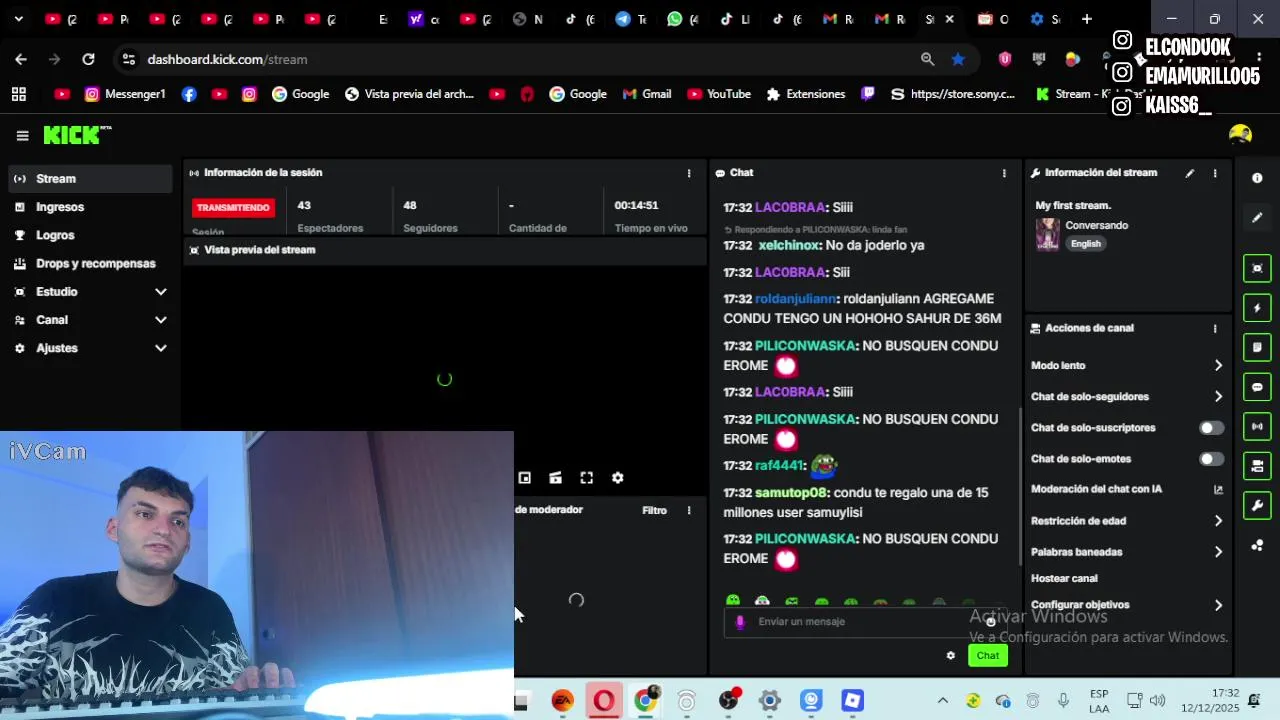This screenshot has height=720, width=1280.
Task: Toggle lightning bolt widget in right sidebar
Action: pyautogui.click(x=1257, y=308)
